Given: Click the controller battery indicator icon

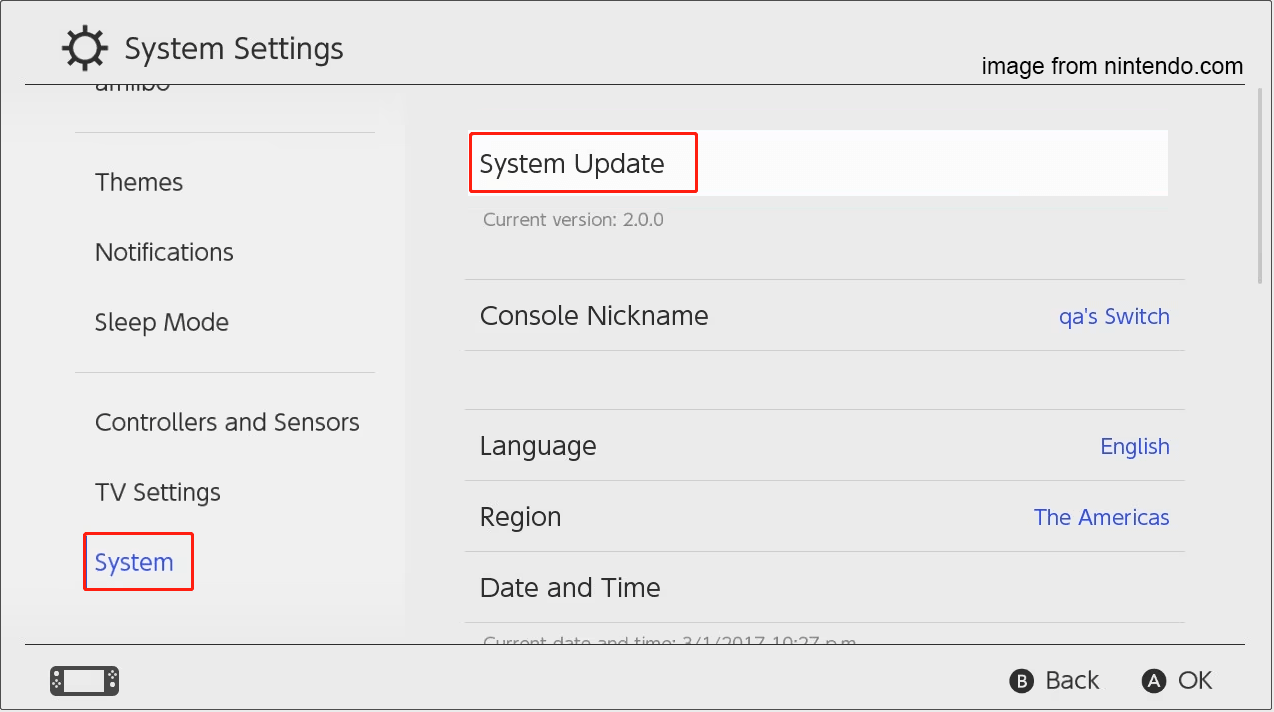Looking at the screenshot, I should (x=84, y=680).
